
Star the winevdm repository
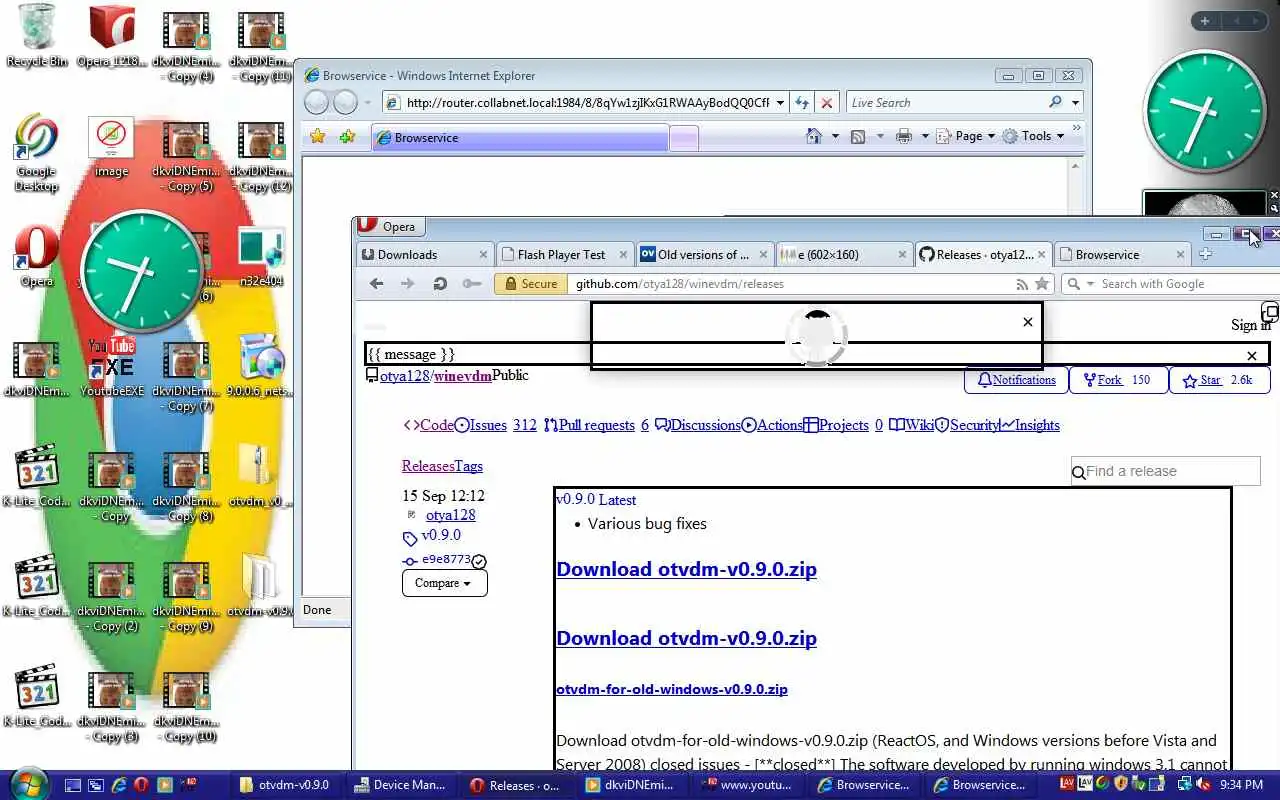point(1218,380)
